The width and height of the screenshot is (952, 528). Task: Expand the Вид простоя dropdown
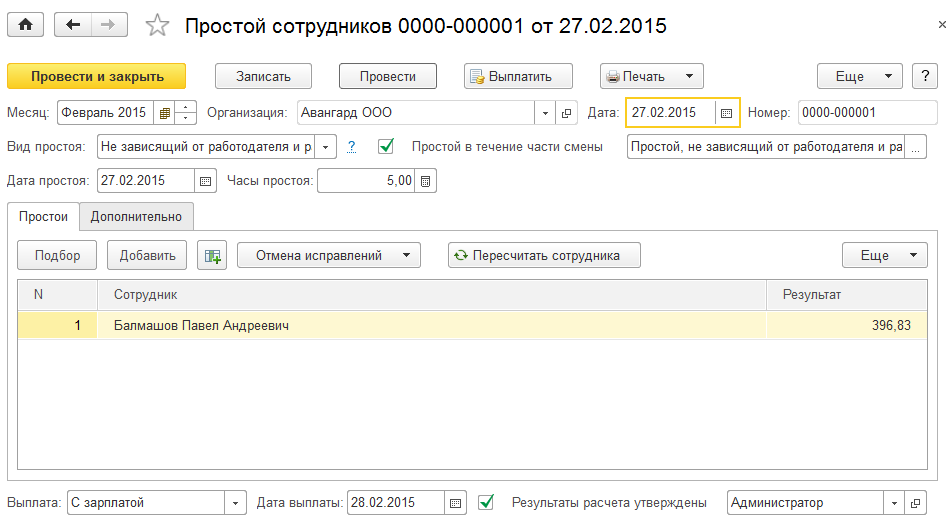tap(327, 147)
